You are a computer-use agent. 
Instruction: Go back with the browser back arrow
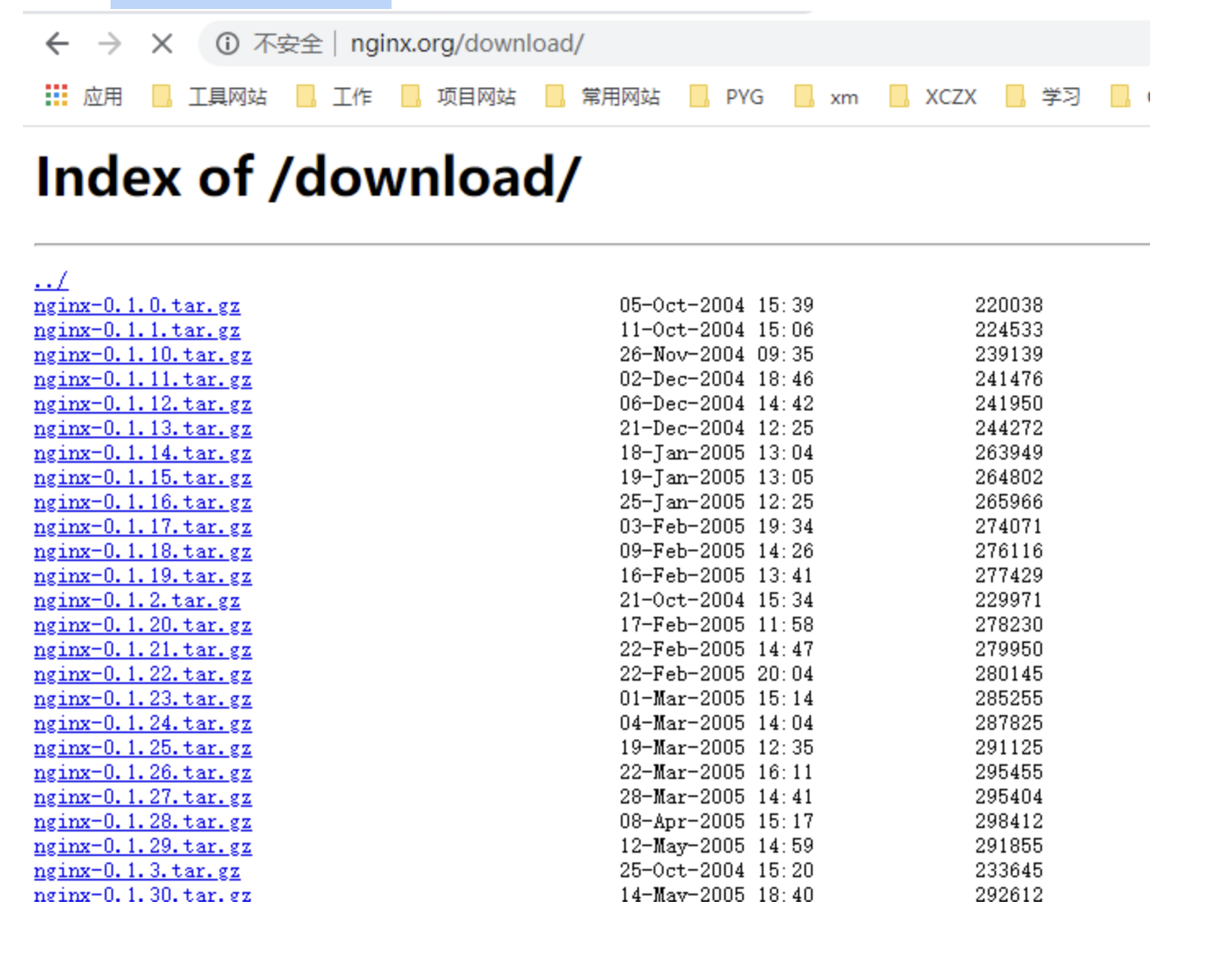(57, 43)
